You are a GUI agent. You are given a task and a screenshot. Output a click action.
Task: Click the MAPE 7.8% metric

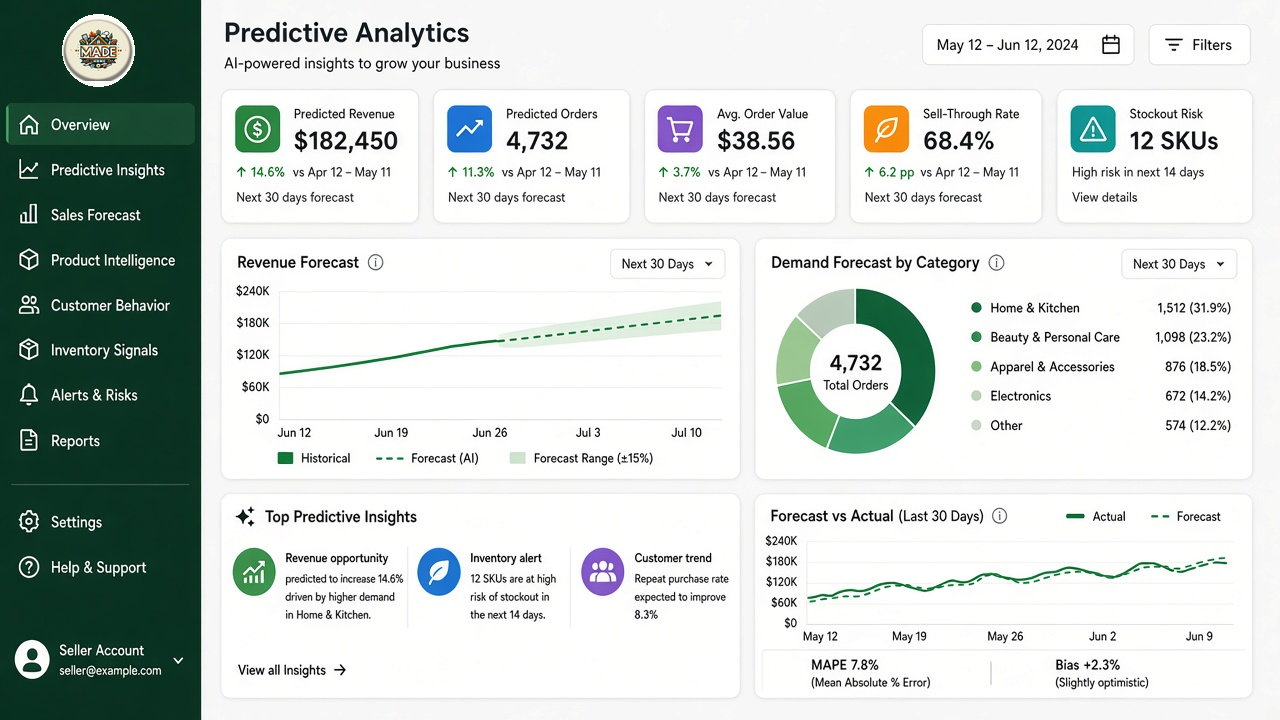click(x=844, y=665)
